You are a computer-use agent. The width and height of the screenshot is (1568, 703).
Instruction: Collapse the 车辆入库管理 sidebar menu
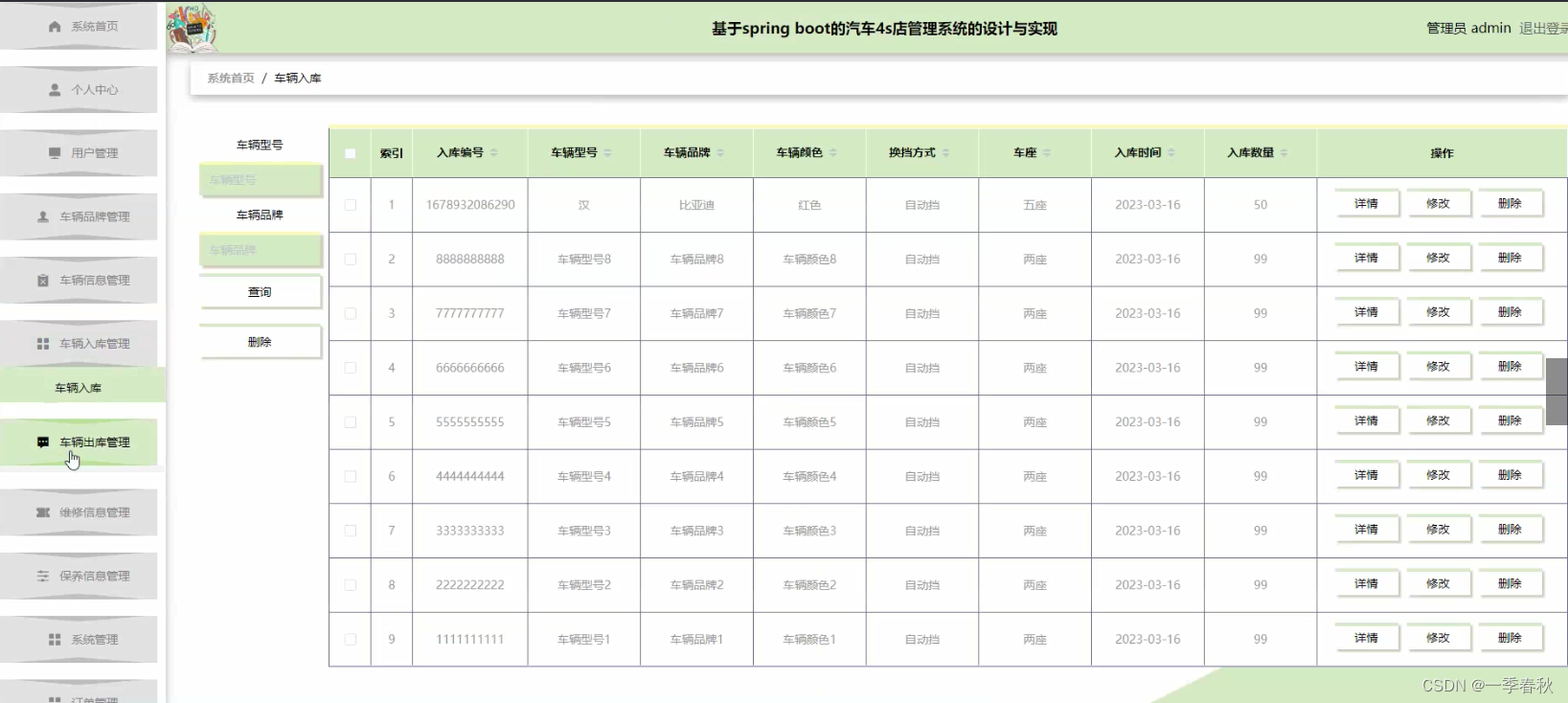click(x=79, y=344)
